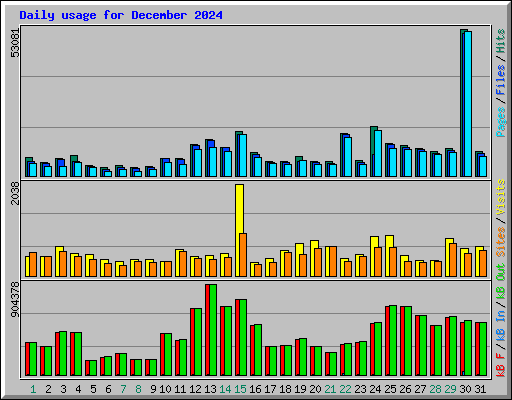Click the cyan pages bar for day 24
This screenshot has height=400, width=512.
(378, 153)
